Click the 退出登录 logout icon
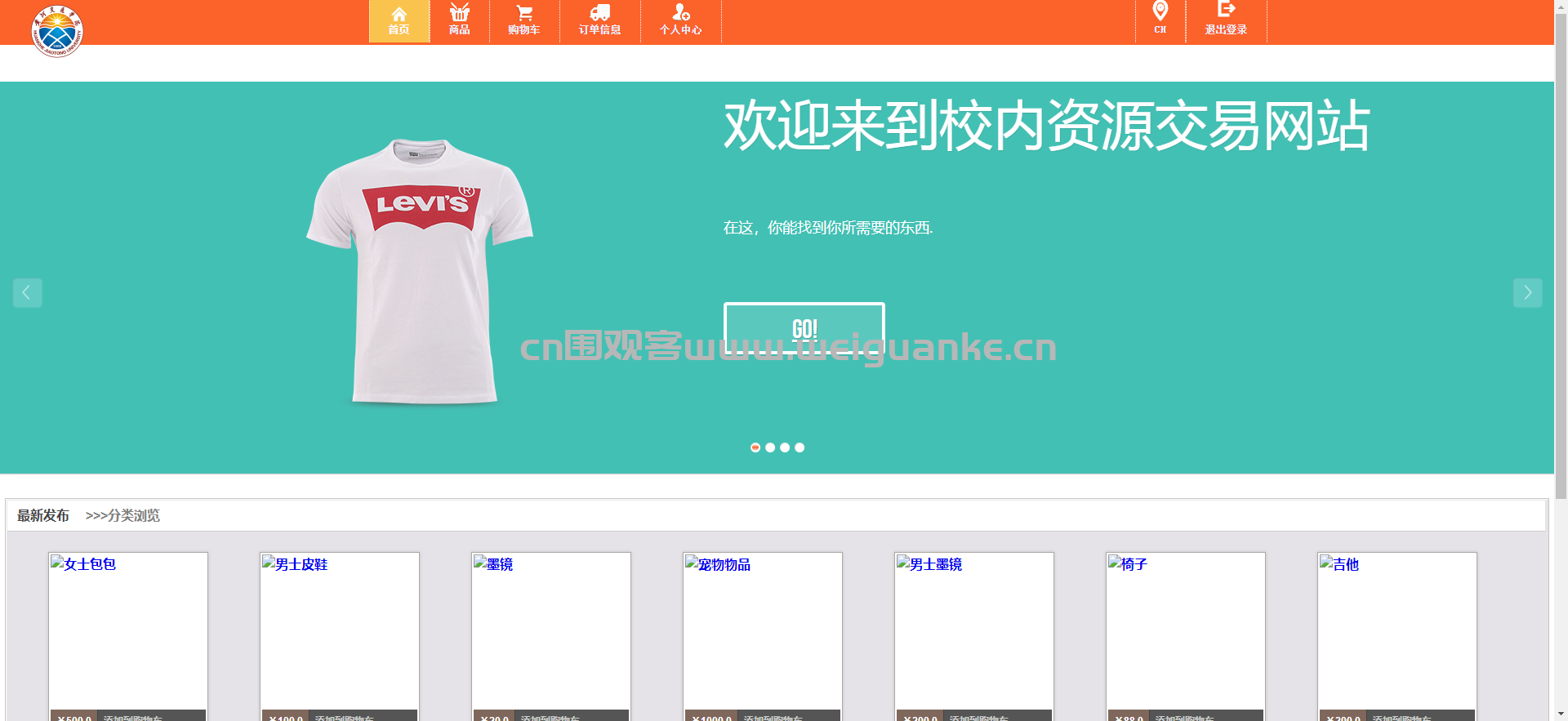1568x721 pixels. point(1226,21)
